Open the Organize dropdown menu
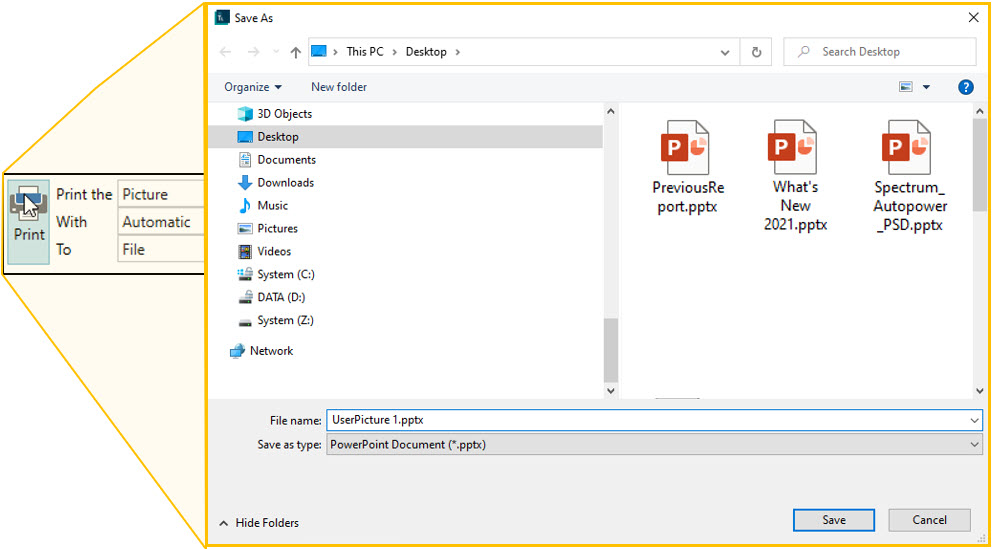This screenshot has height=549, width=992. (253, 87)
